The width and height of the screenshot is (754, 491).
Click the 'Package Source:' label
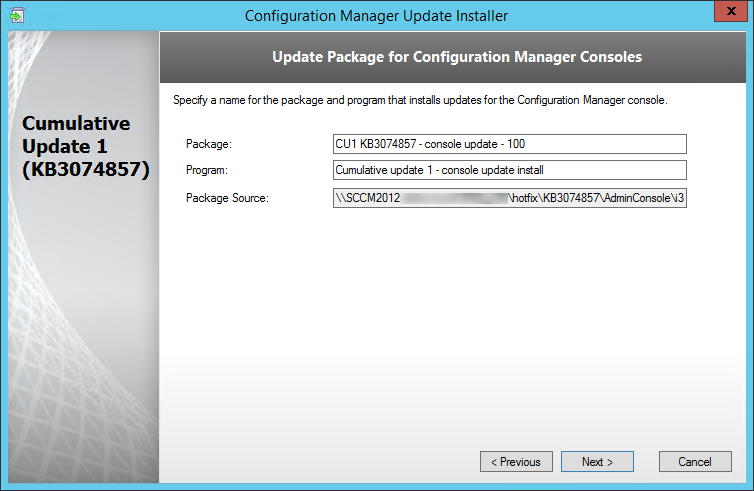click(x=227, y=198)
